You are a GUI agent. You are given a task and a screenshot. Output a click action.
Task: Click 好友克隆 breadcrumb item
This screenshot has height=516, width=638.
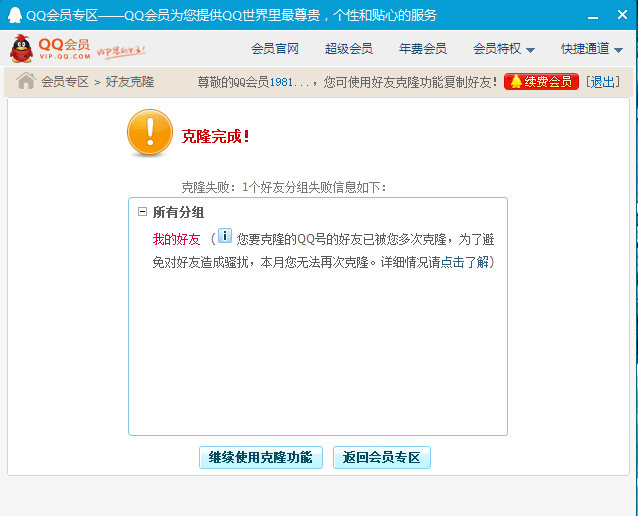(130, 82)
